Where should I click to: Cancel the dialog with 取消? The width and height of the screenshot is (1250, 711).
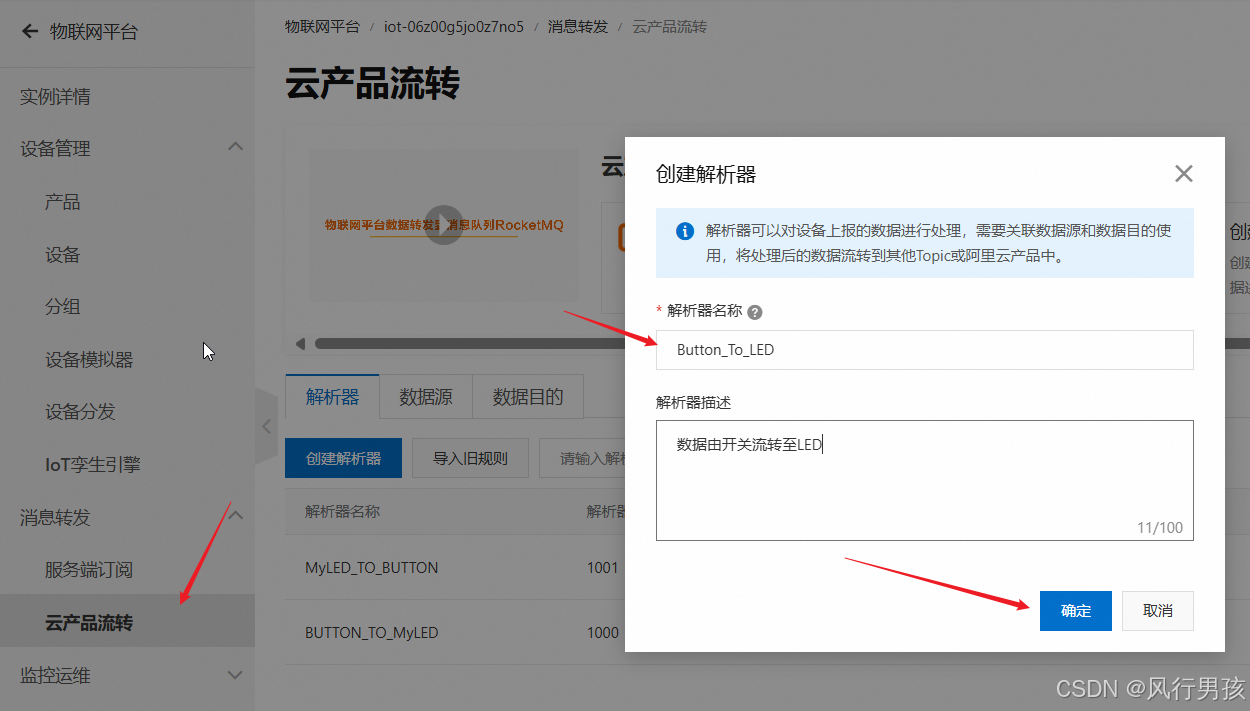(x=1158, y=611)
